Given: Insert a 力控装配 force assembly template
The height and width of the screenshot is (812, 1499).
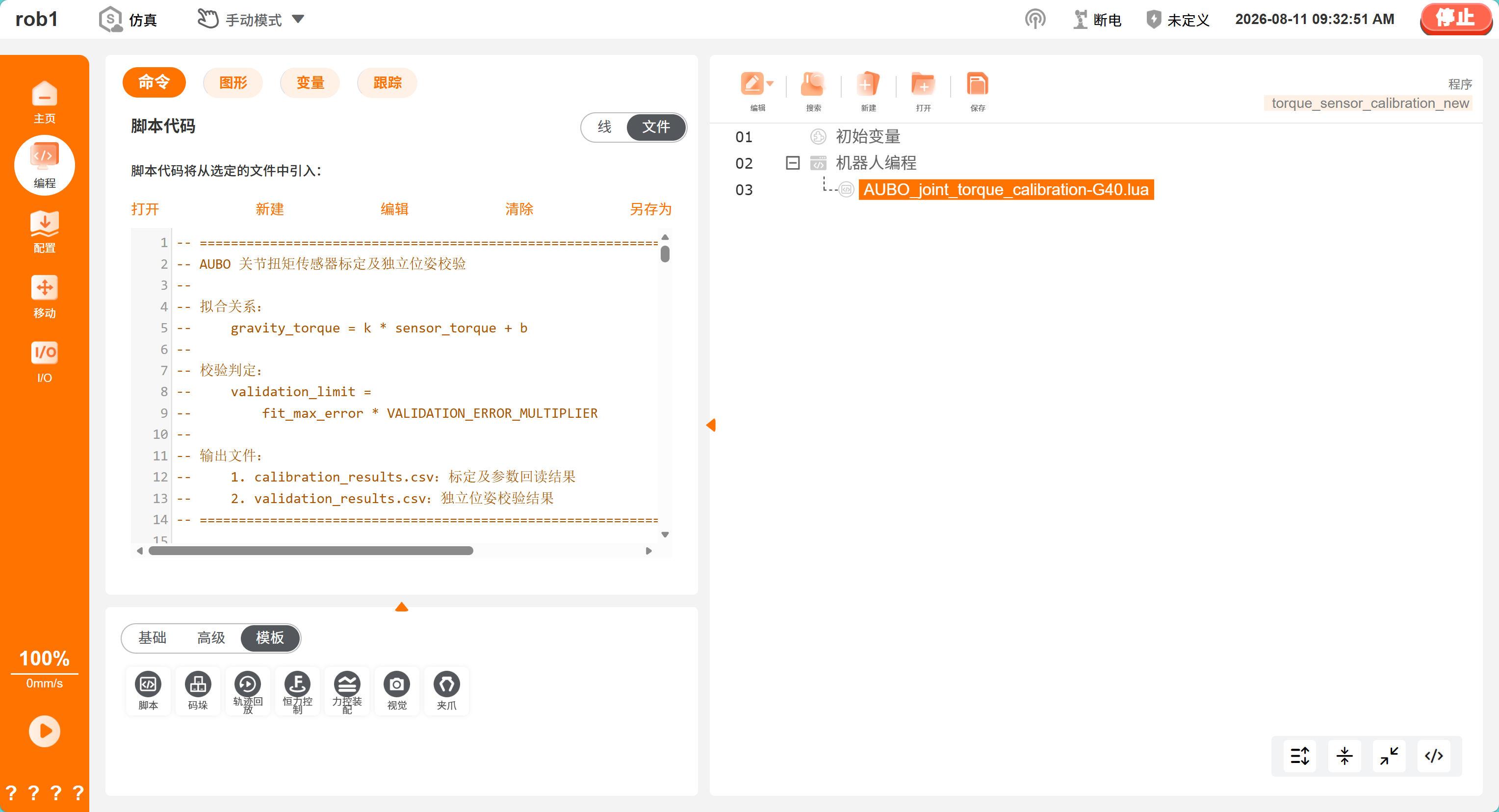Looking at the screenshot, I should pos(347,690).
